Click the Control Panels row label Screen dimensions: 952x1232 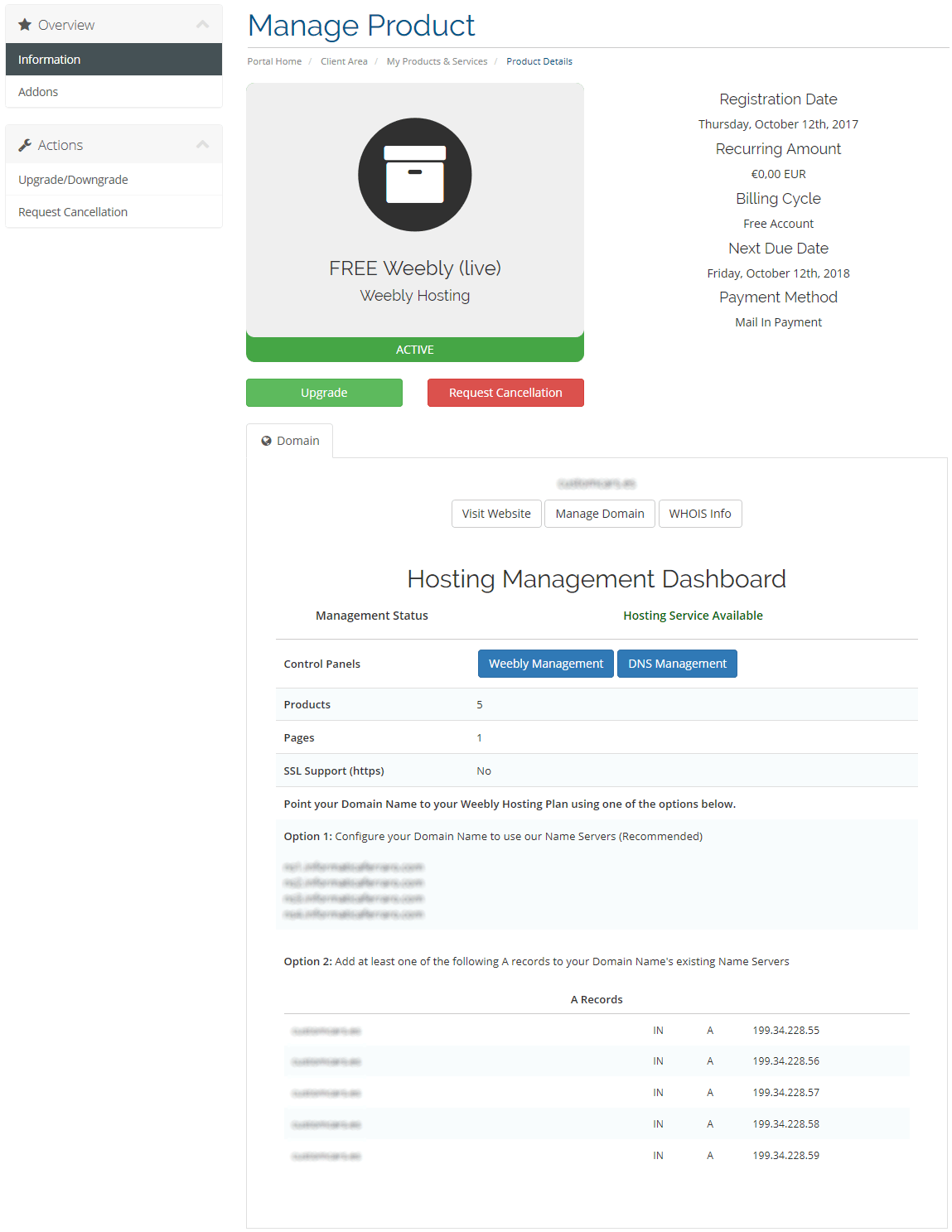tap(321, 664)
